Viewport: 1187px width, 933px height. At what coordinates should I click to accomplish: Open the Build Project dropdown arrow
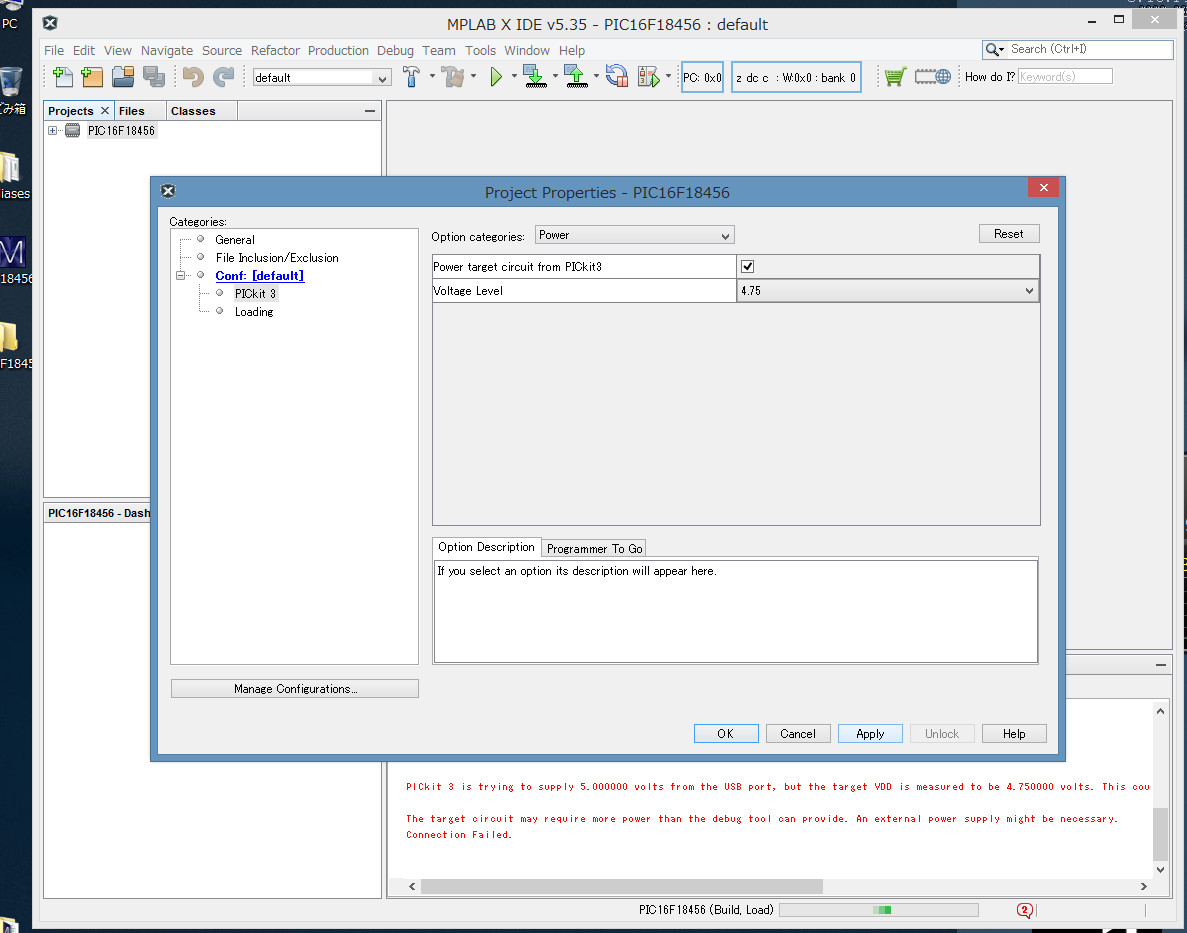432,76
